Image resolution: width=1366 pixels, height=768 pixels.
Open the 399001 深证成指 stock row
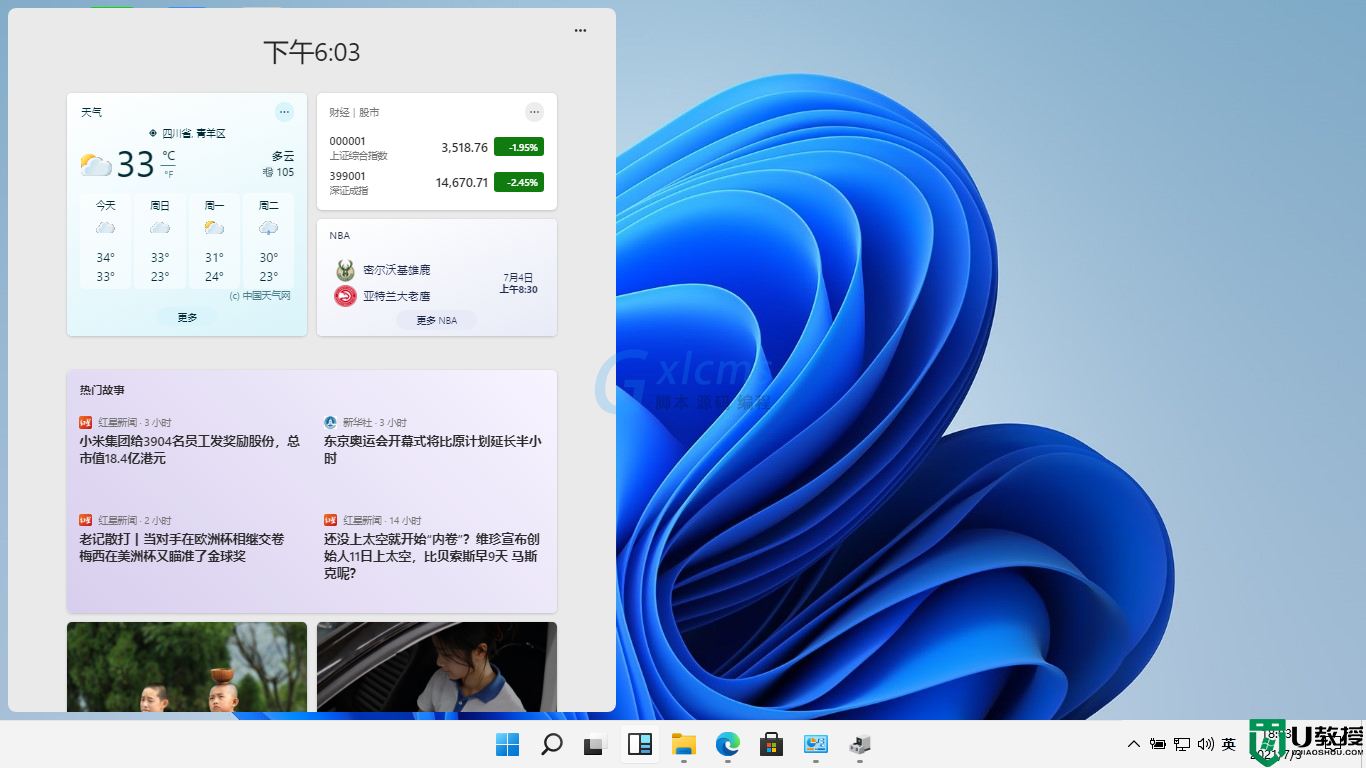click(x=436, y=183)
